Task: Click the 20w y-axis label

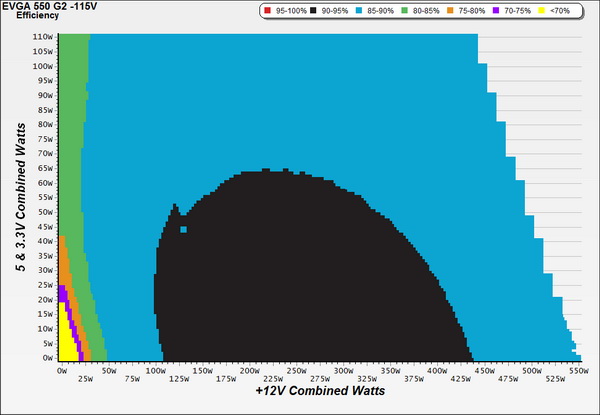Action: click(x=45, y=299)
